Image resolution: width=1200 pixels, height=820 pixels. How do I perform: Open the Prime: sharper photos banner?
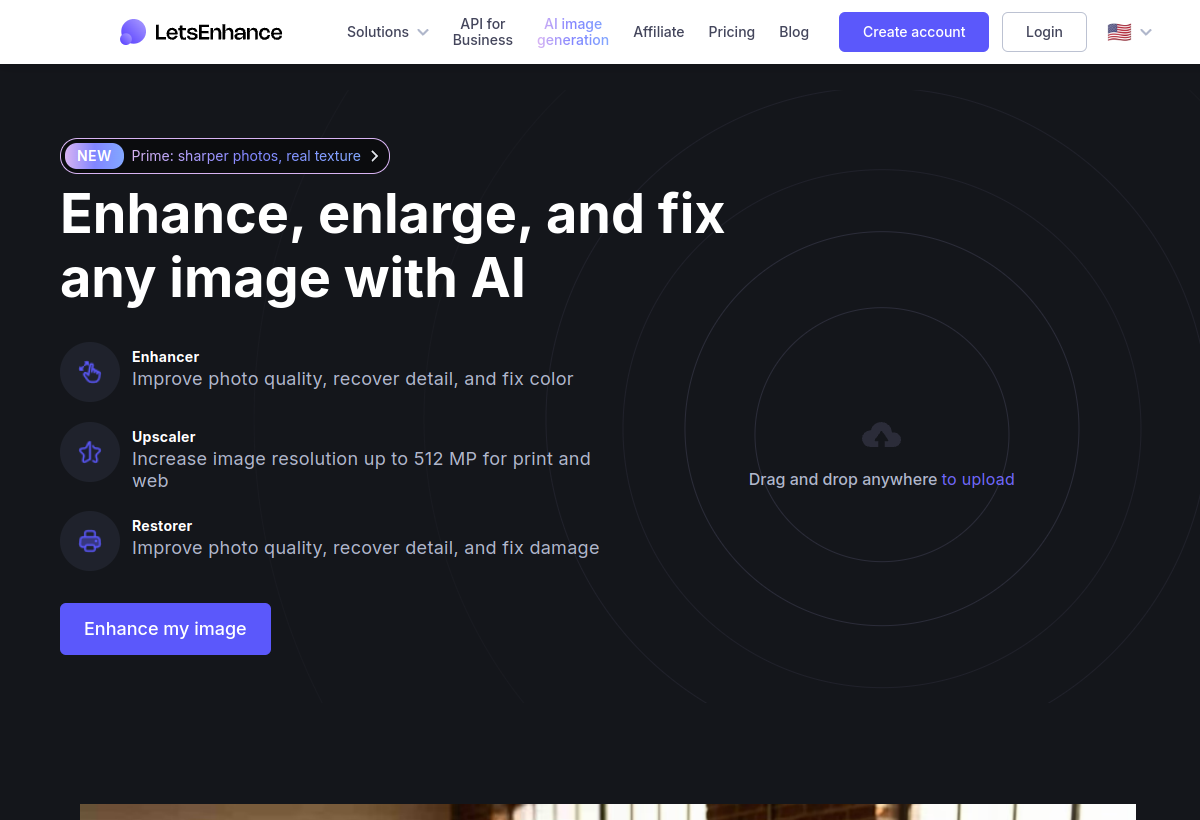225,156
